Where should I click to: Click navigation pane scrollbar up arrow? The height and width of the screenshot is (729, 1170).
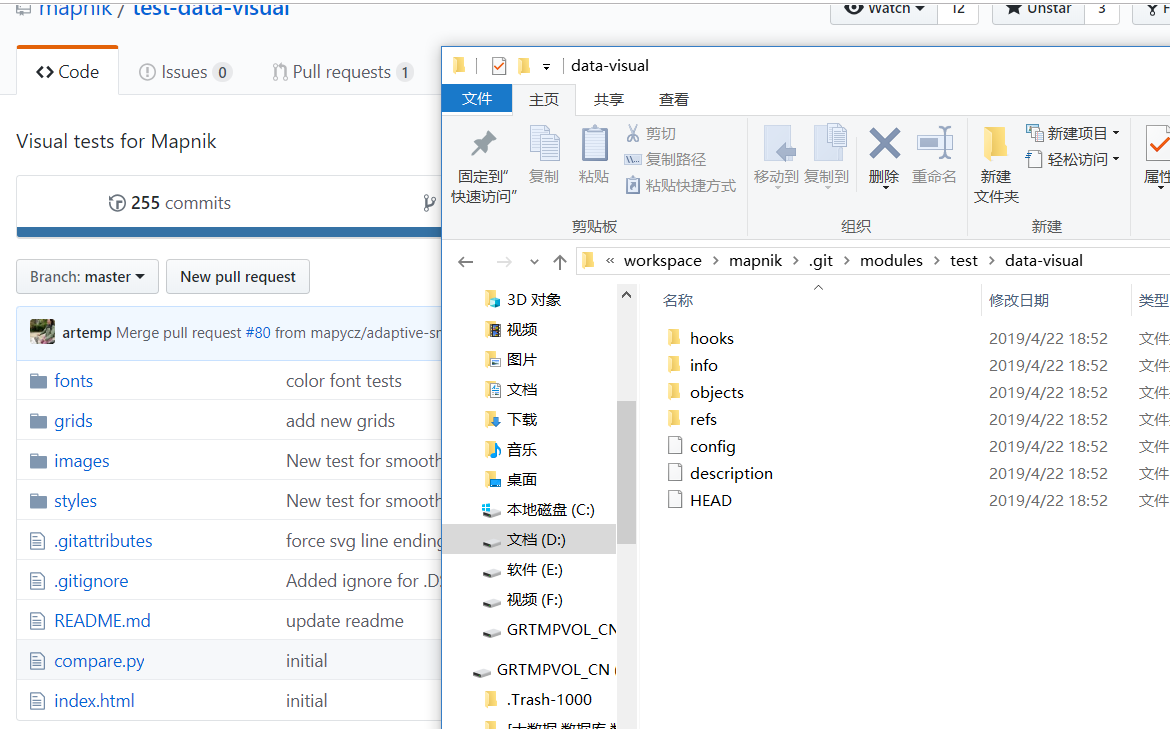pos(626,295)
